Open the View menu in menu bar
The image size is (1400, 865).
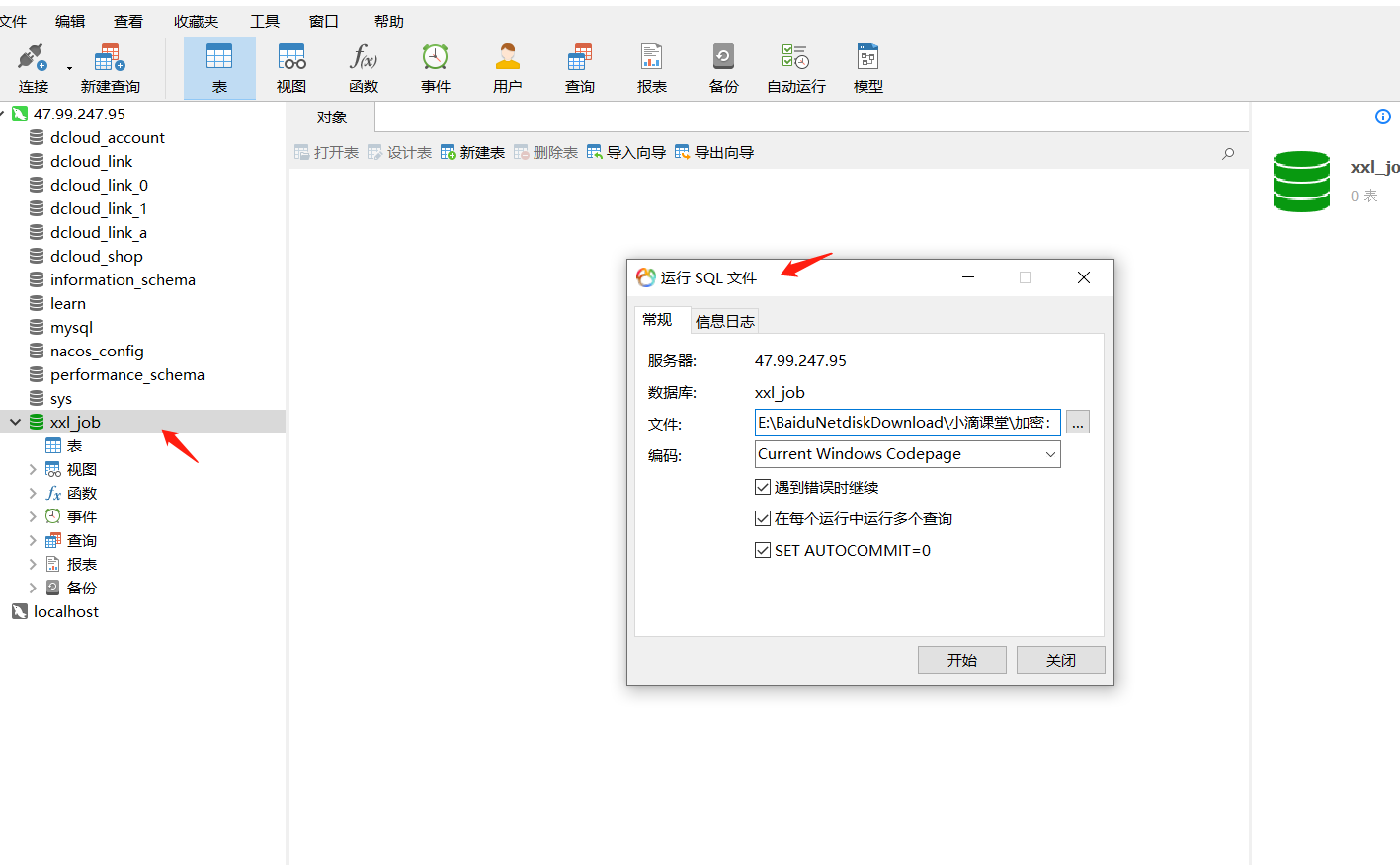tap(128, 21)
